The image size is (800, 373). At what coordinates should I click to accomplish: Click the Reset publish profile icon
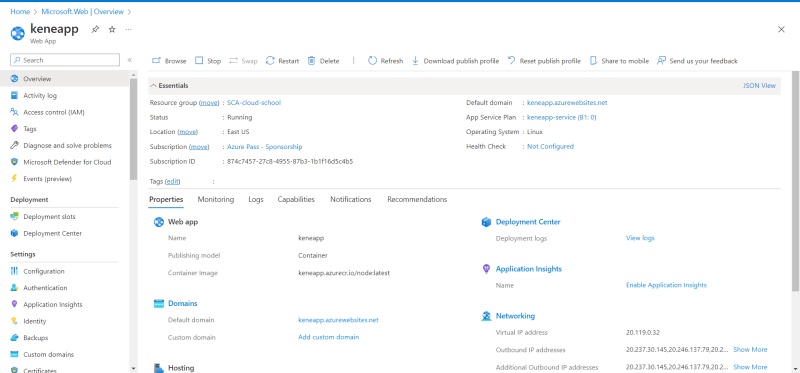point(511,61)
